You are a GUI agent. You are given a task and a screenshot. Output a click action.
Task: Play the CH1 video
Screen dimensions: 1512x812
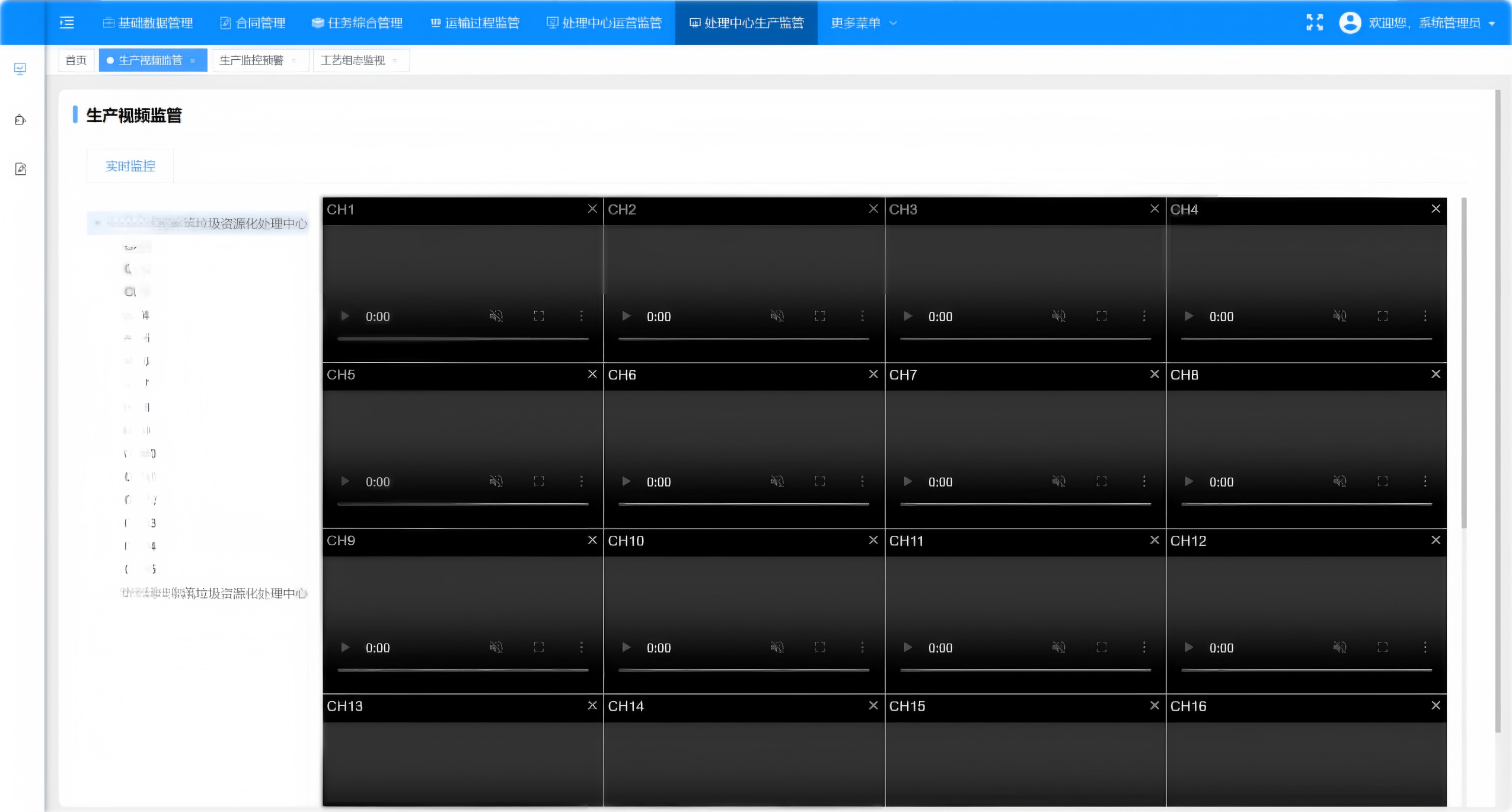tap(345, 316)
